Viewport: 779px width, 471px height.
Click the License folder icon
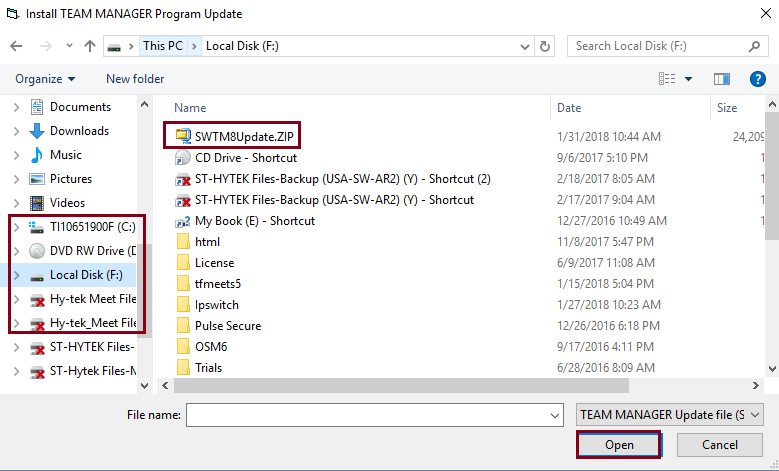click(x=183, y=262)
